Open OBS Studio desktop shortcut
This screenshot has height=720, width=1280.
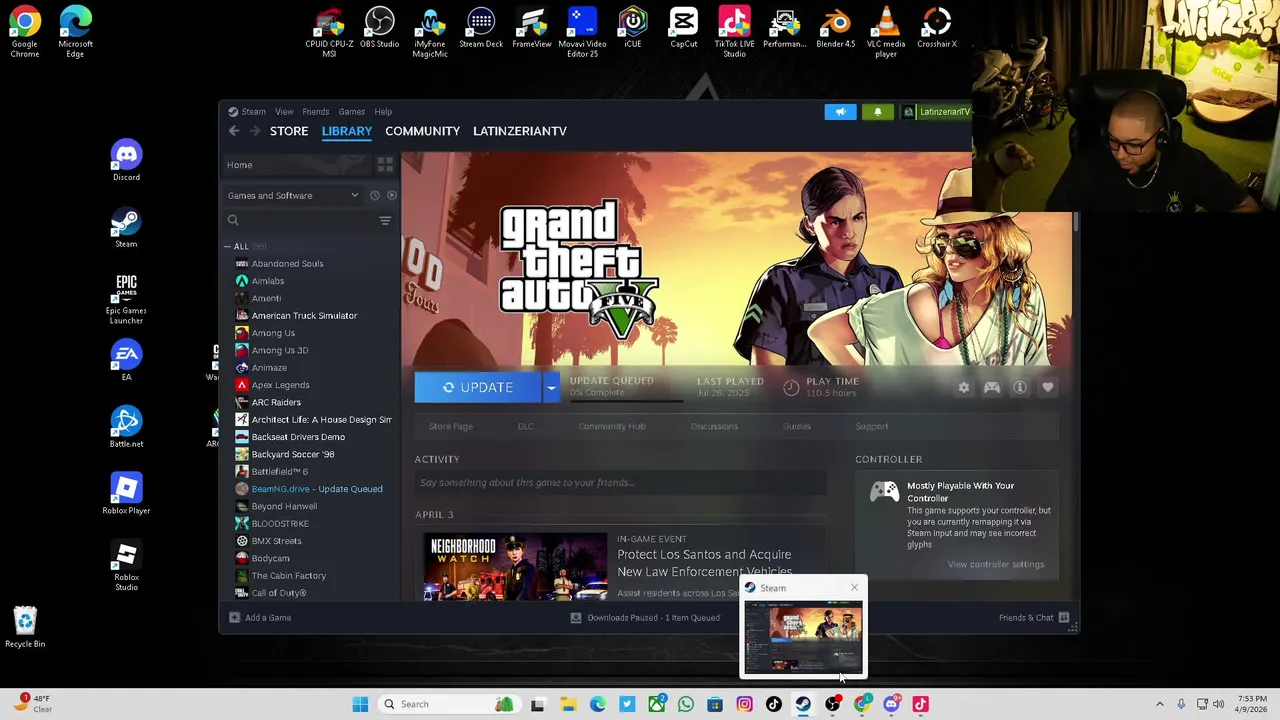point(379,28)
